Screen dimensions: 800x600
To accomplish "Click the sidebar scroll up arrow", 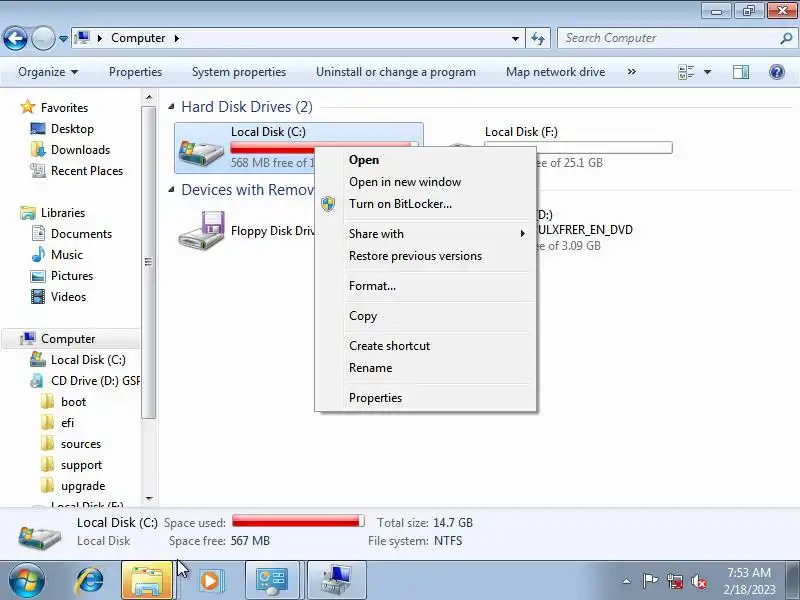I will click(x=148, y=97).
